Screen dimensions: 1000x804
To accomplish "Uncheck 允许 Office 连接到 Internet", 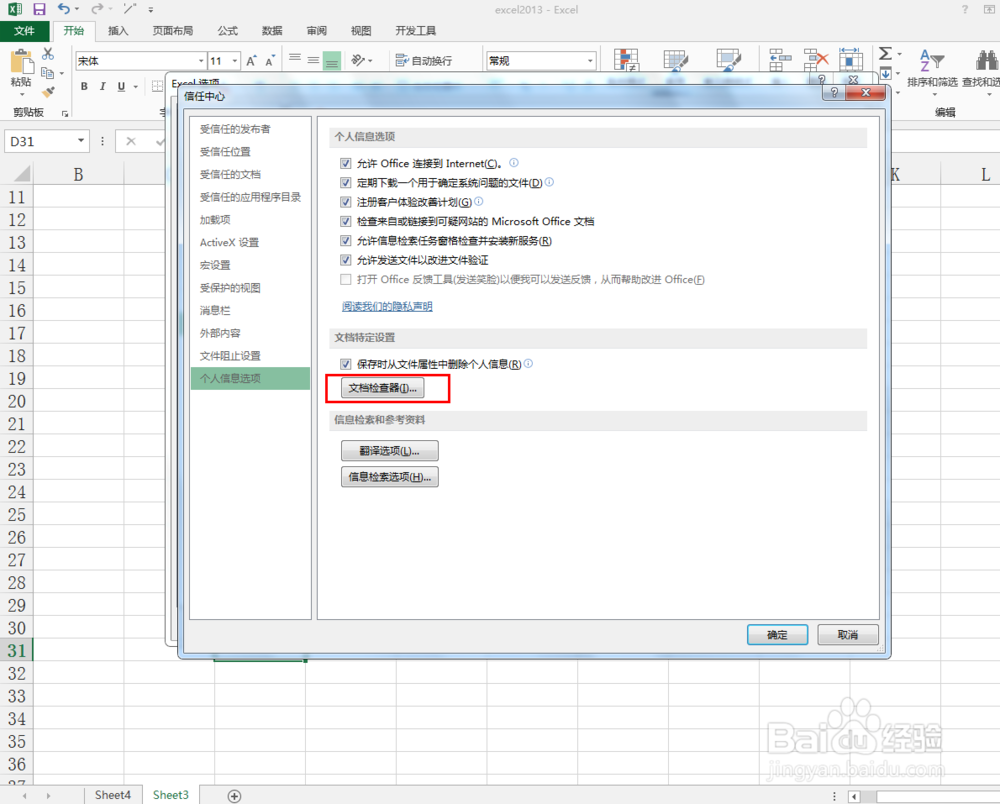I will 345,162.
